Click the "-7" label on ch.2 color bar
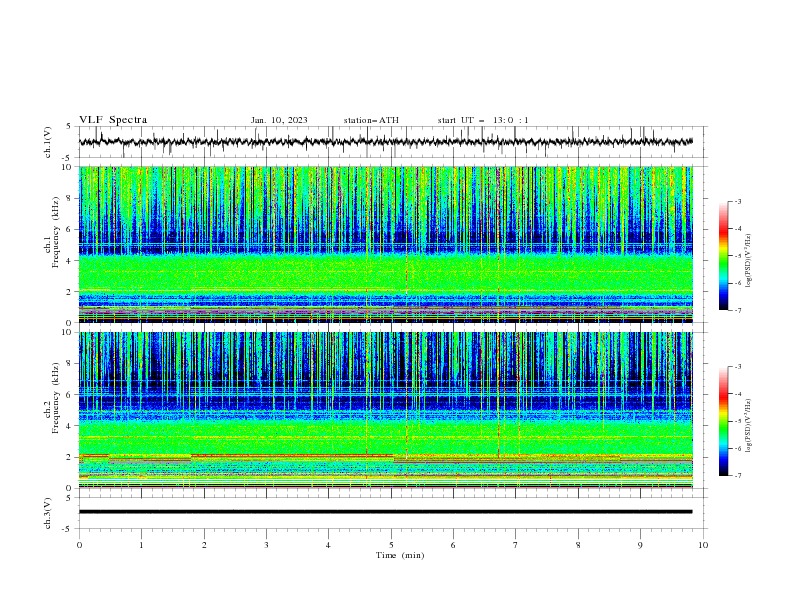Viewport: 792px width, 612px height. [x=738, y=475]
